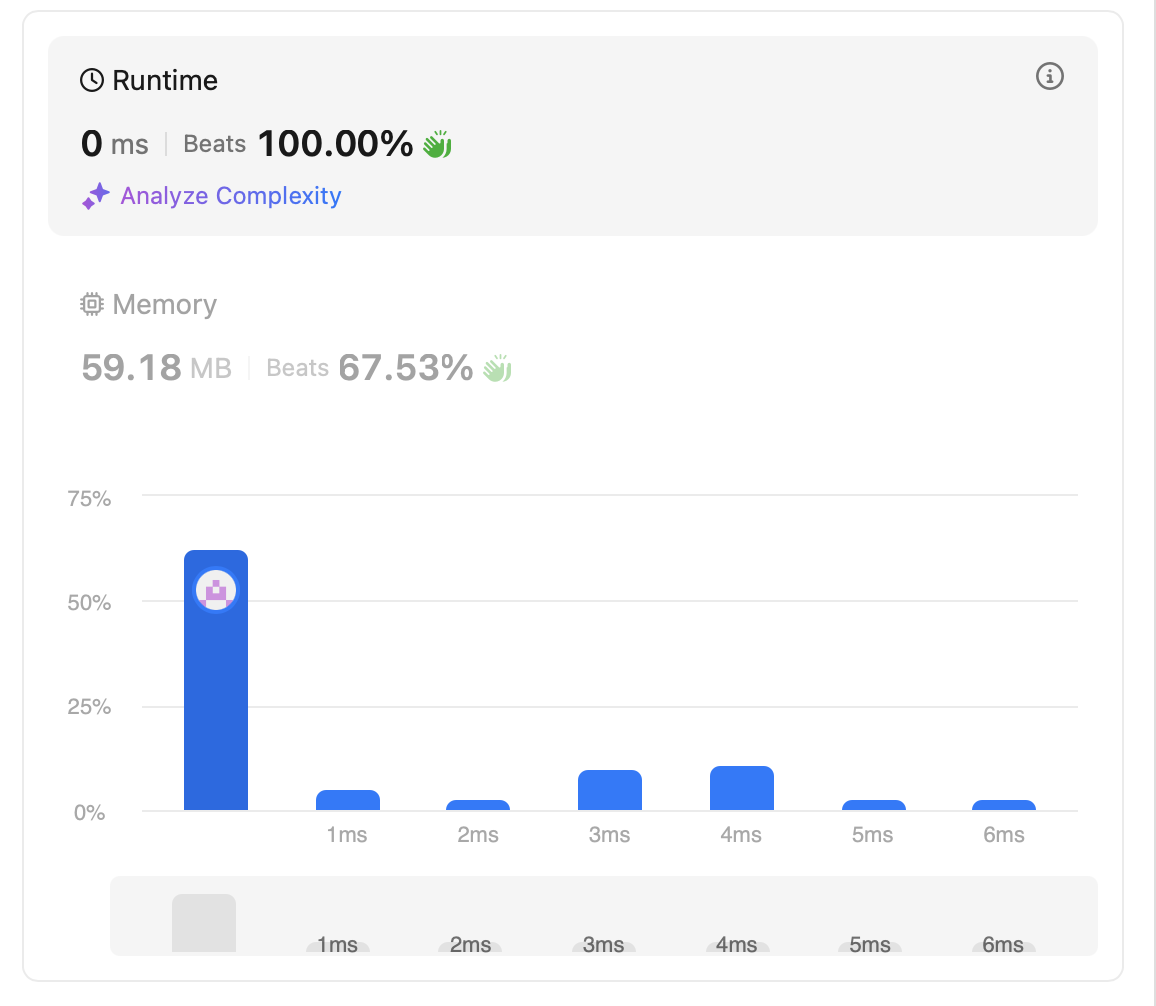Click the clock icon beside Runtime
The height and width of the screenshot is (1006, 1156).
click(x=92, y=80)
